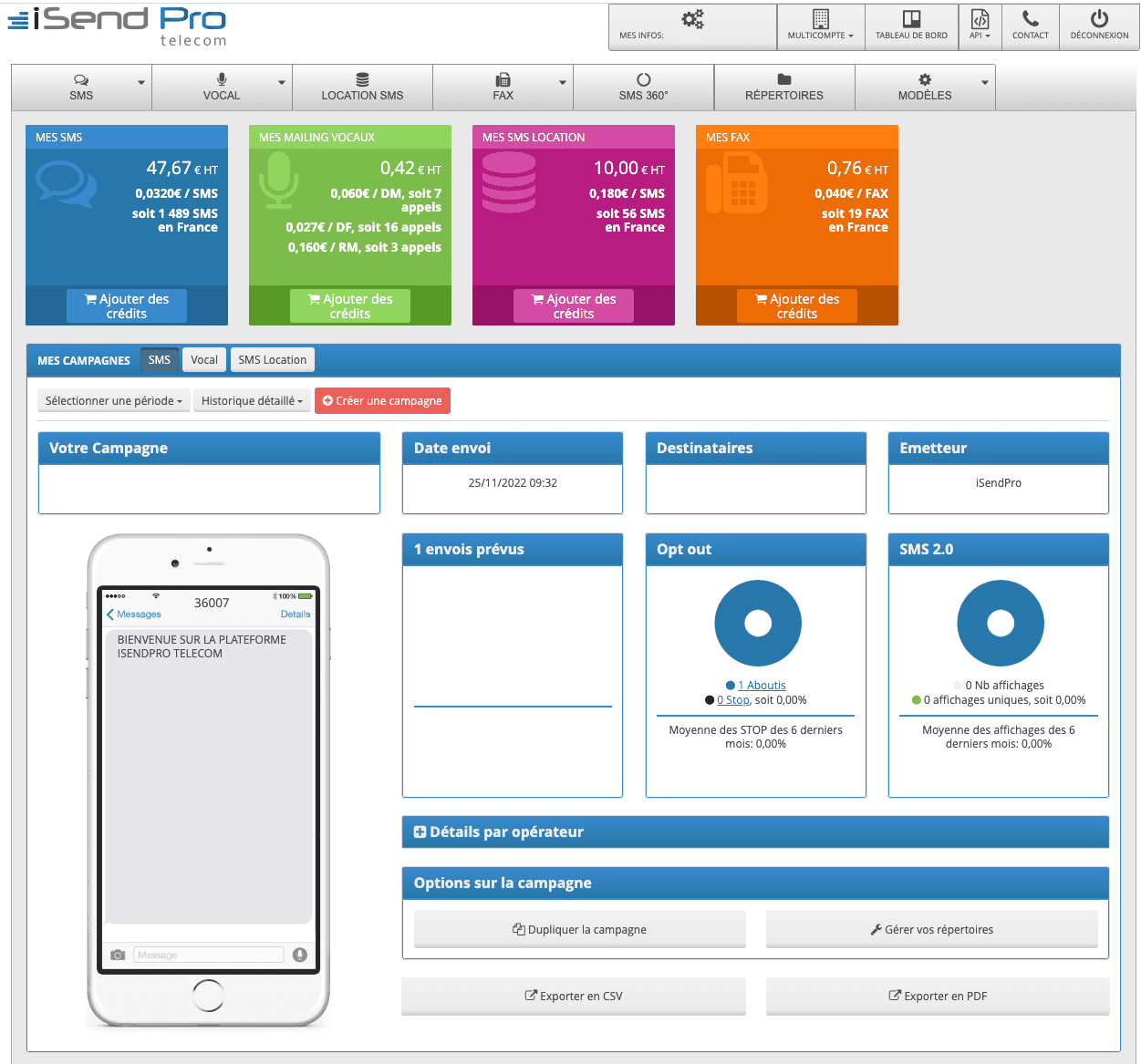Click Créer une campagne button
This screenshot has height=1064, width=1141.
(x=382, y=401)
